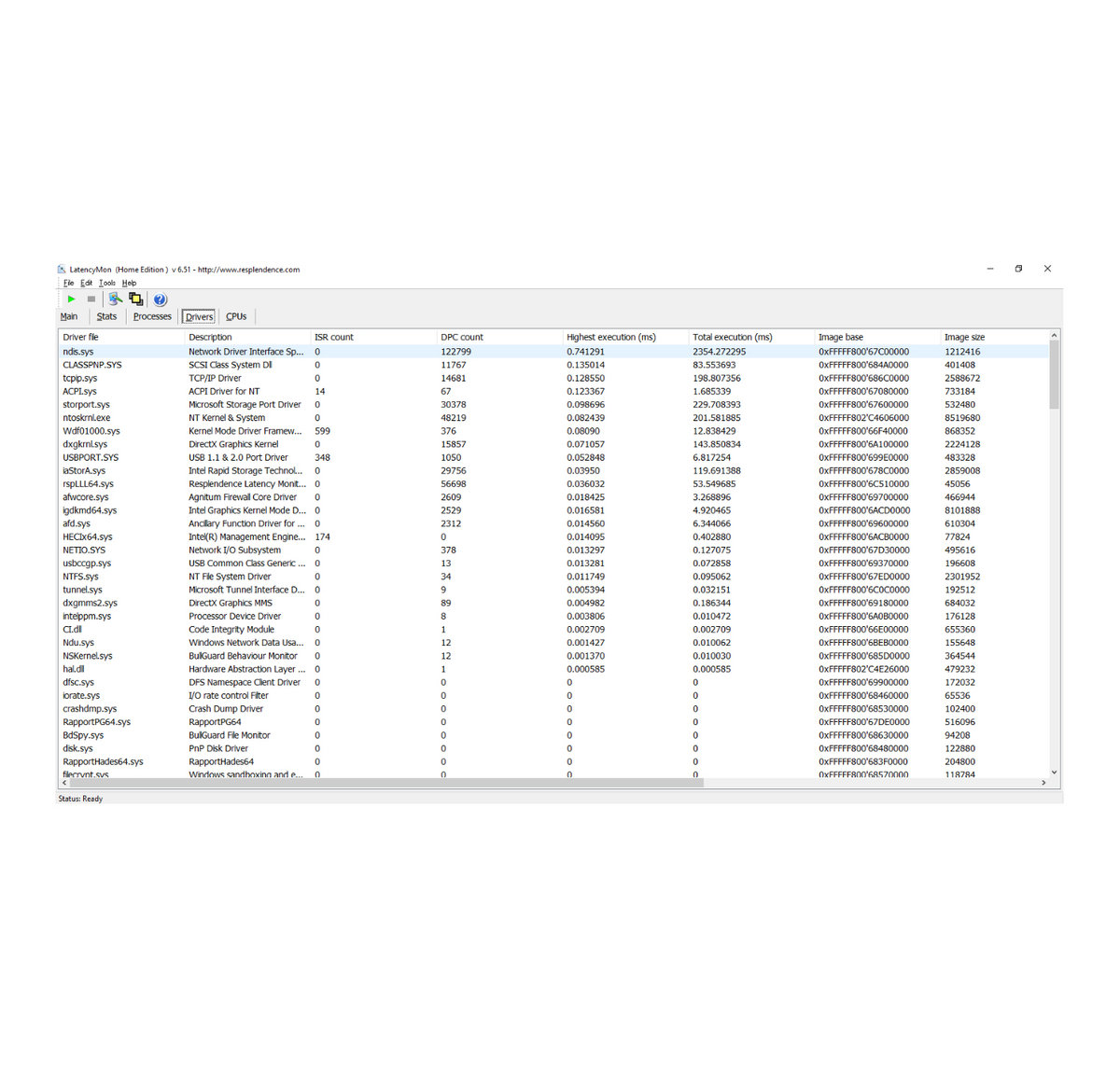Open the Edit menu
1120x1086 pixels.
pos(86,283)
